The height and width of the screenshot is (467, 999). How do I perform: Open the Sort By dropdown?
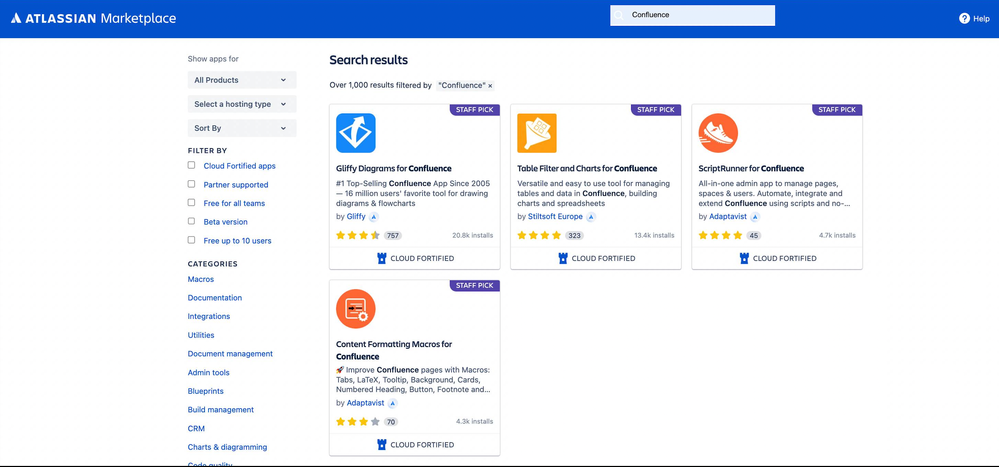pyautogui.click(x=242, y=128)
